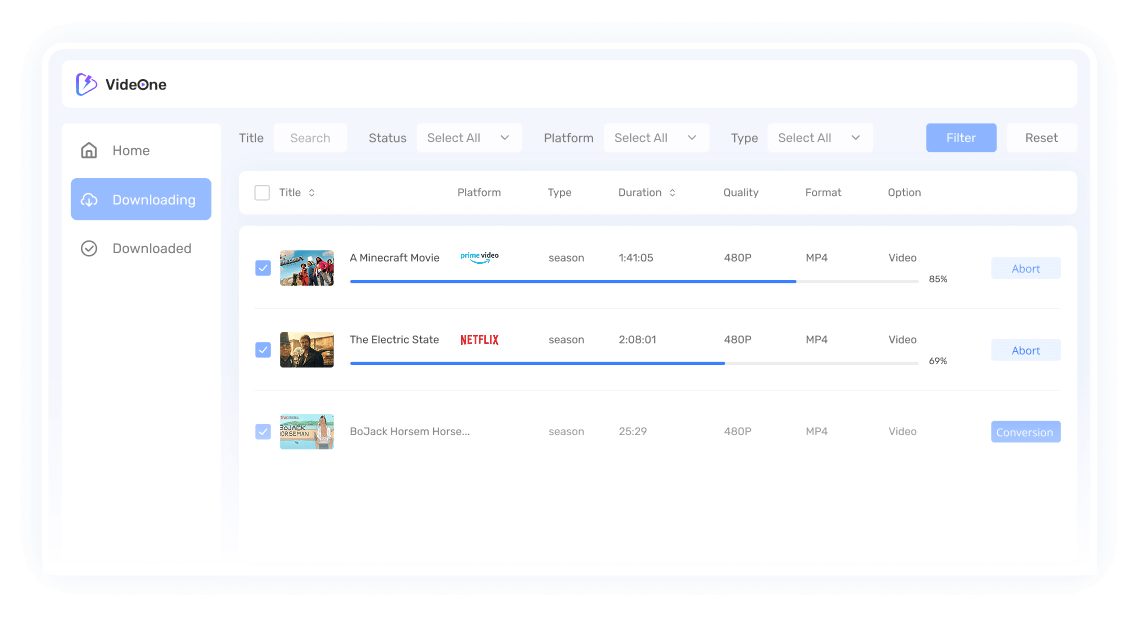
Task: Expand the Platform Select All dropdown
Action: point(656,138)
